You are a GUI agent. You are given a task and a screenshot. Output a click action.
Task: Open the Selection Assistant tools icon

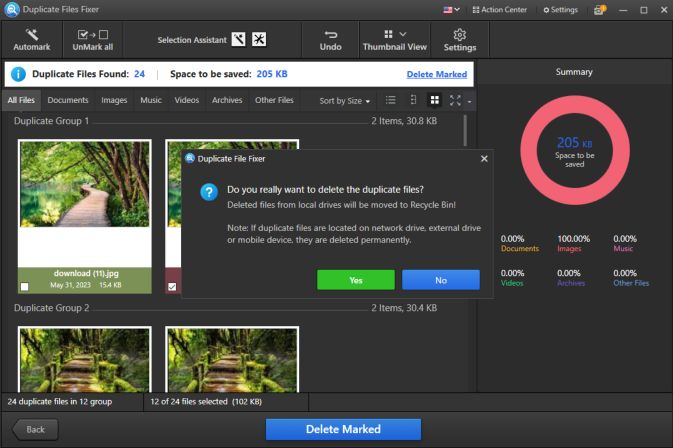click(259, 39)
